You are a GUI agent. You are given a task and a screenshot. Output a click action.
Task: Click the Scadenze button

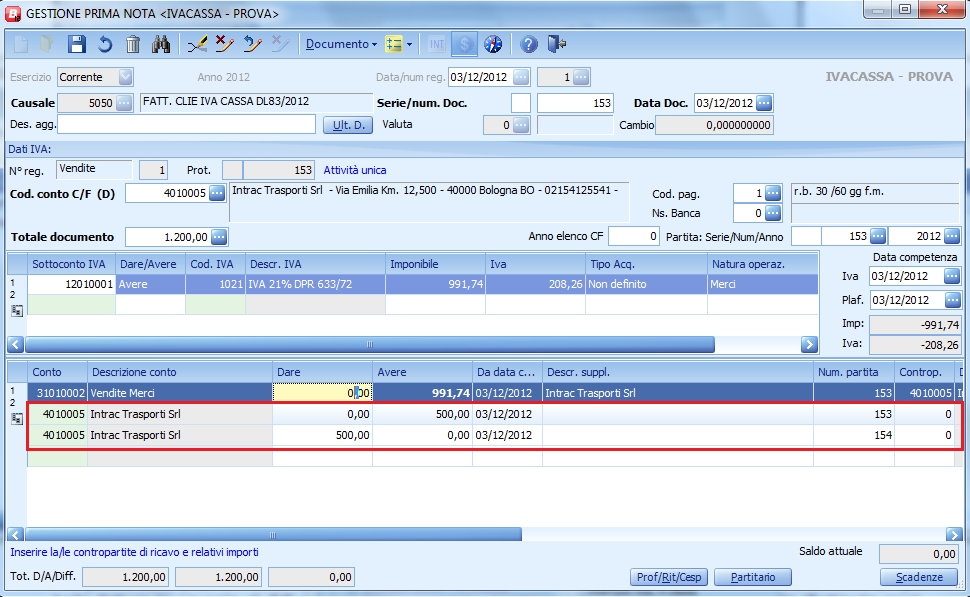[918, 577]
